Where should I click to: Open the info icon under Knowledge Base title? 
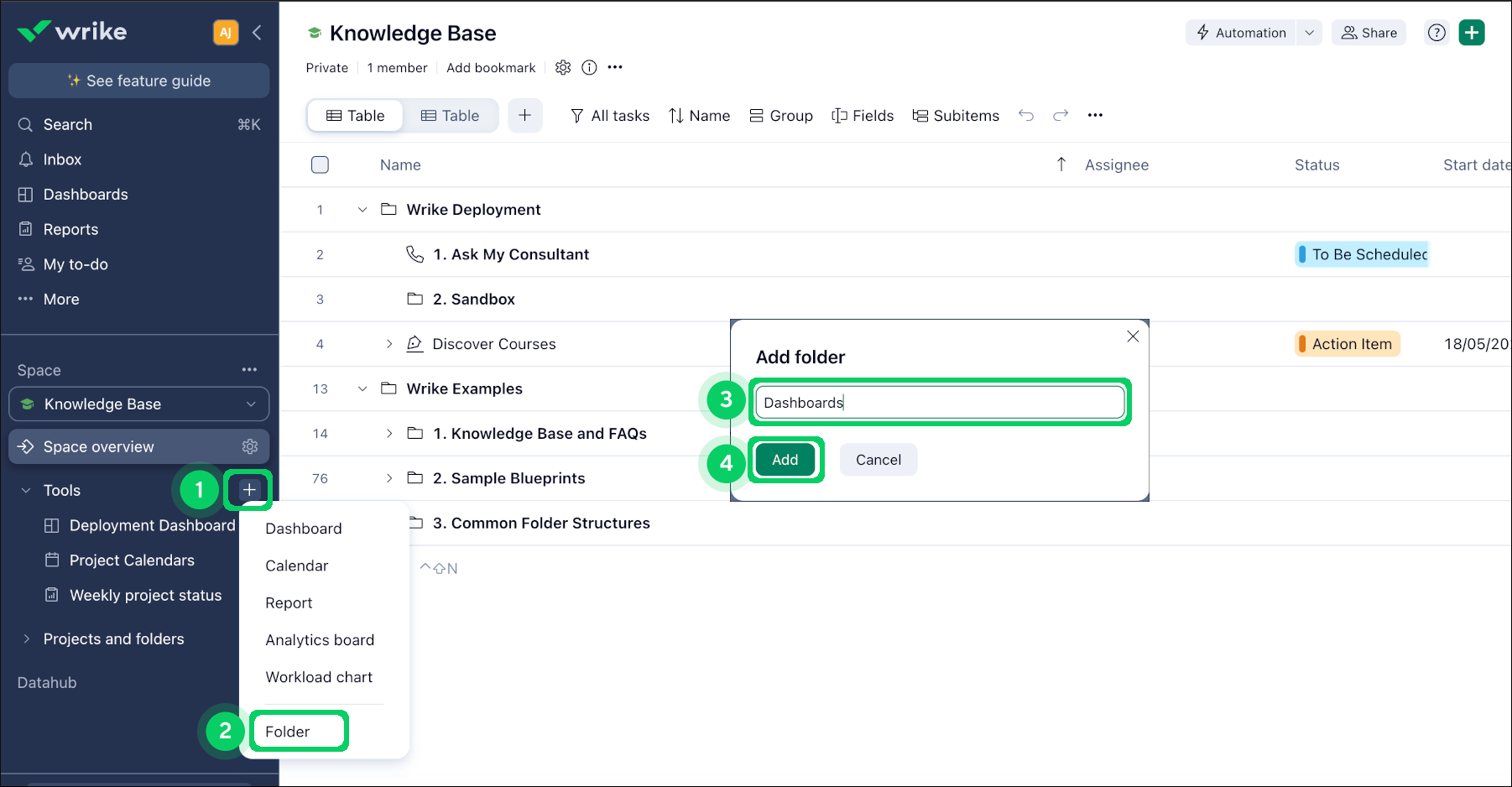(x=589, y=68)
